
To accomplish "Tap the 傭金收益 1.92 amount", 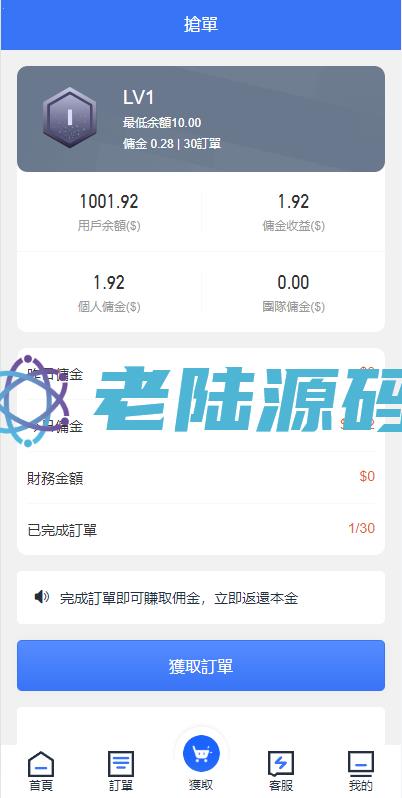I will tap(294, 202).
